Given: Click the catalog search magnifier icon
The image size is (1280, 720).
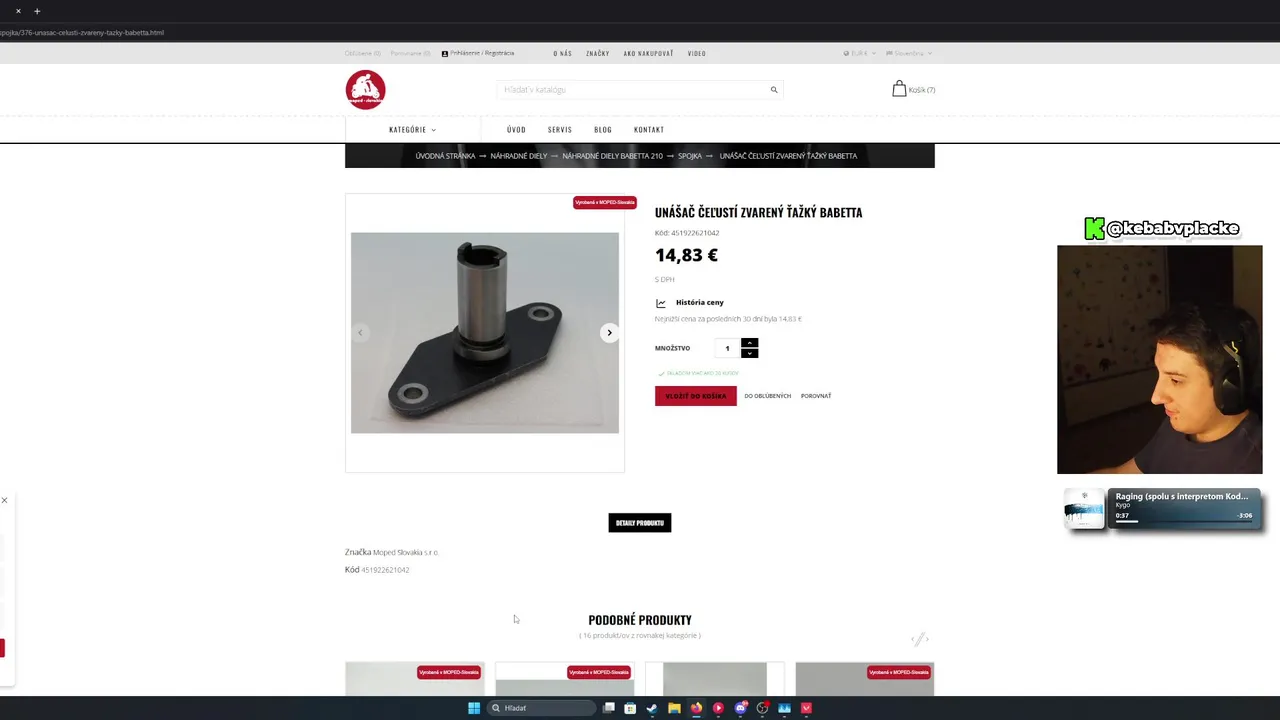Looking at the screenshot, I should click(774, 90).
